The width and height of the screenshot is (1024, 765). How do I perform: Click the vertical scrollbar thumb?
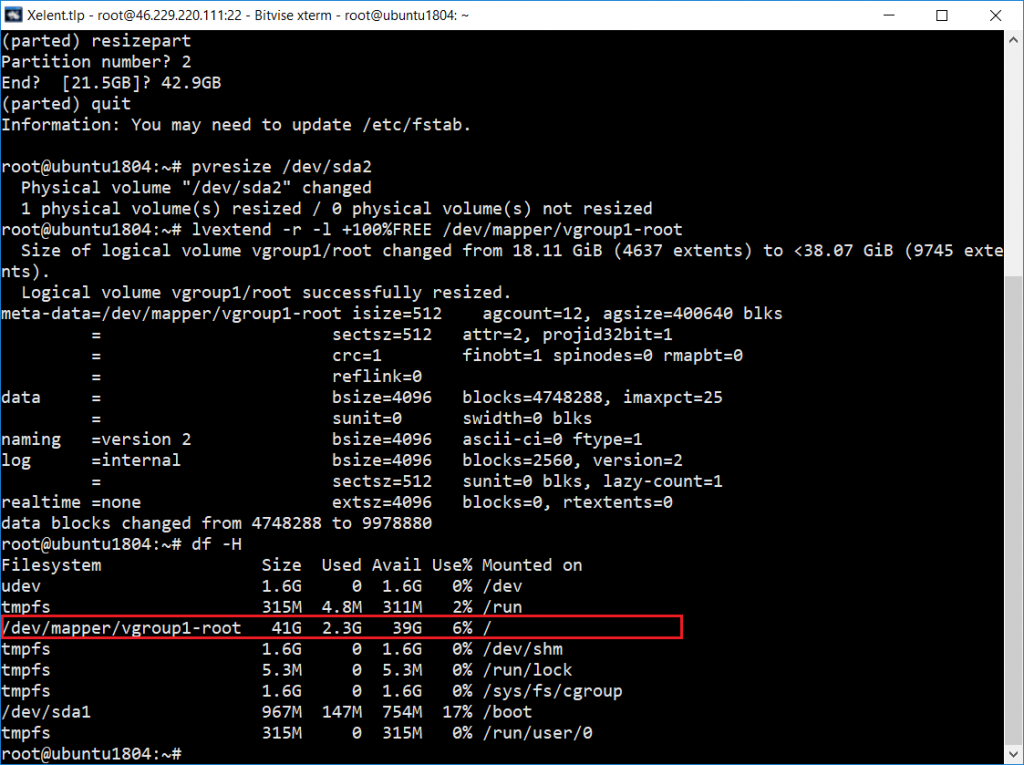tap(1013, 508)
